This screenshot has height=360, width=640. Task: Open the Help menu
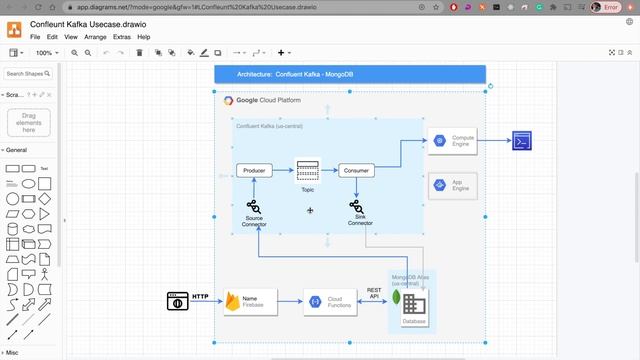[x=144, y=37]
